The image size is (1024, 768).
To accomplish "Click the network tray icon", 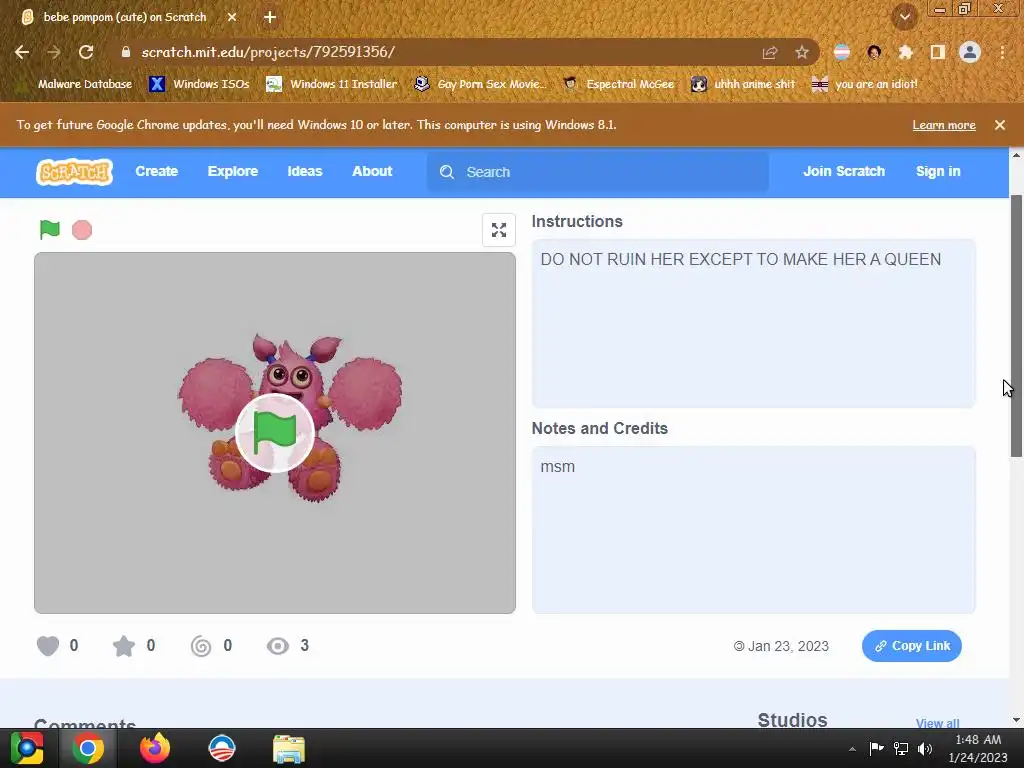I will (901, 748).
